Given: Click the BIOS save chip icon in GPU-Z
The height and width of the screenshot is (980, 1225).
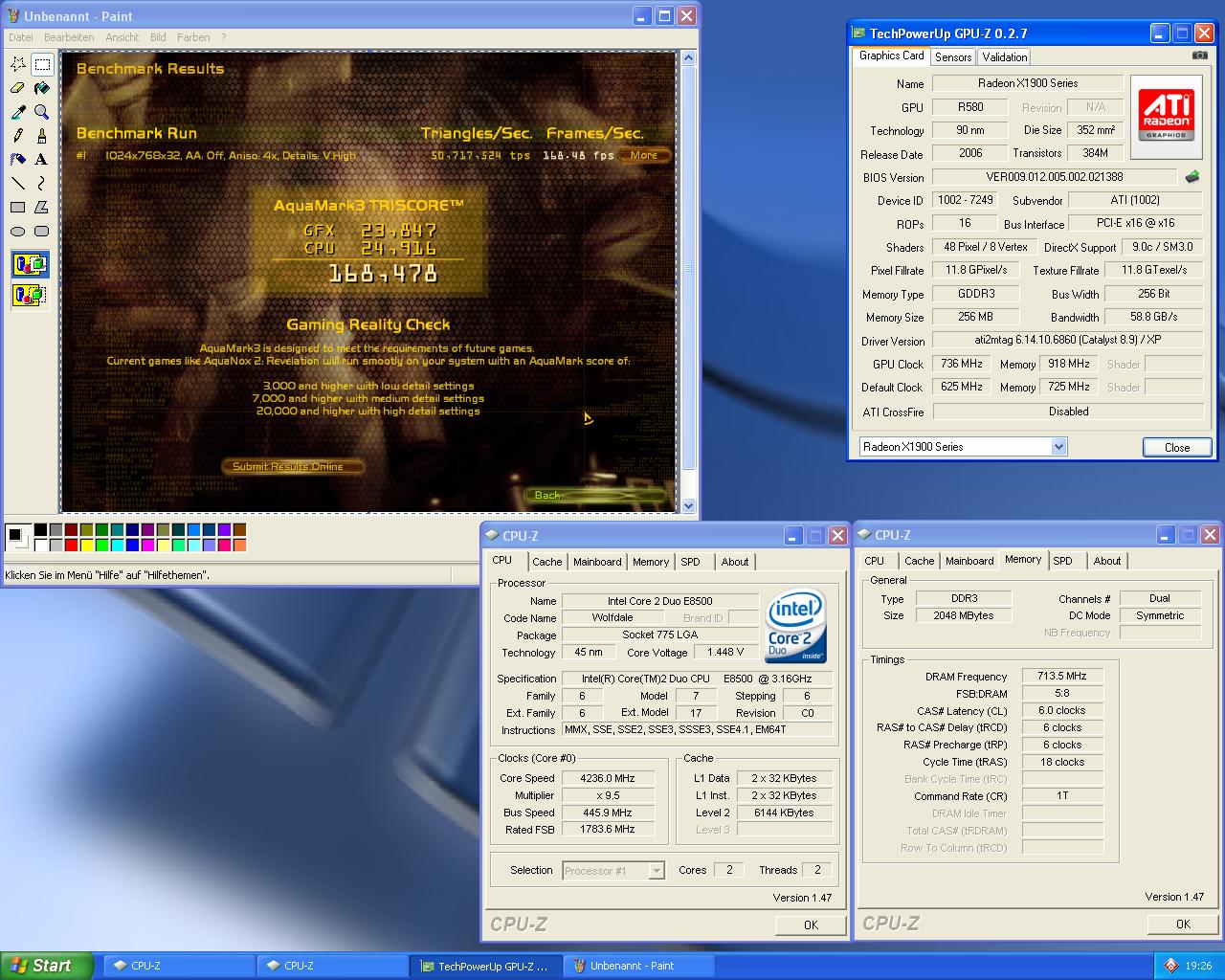Looking at the screenshot, I should click(1192, 177).
